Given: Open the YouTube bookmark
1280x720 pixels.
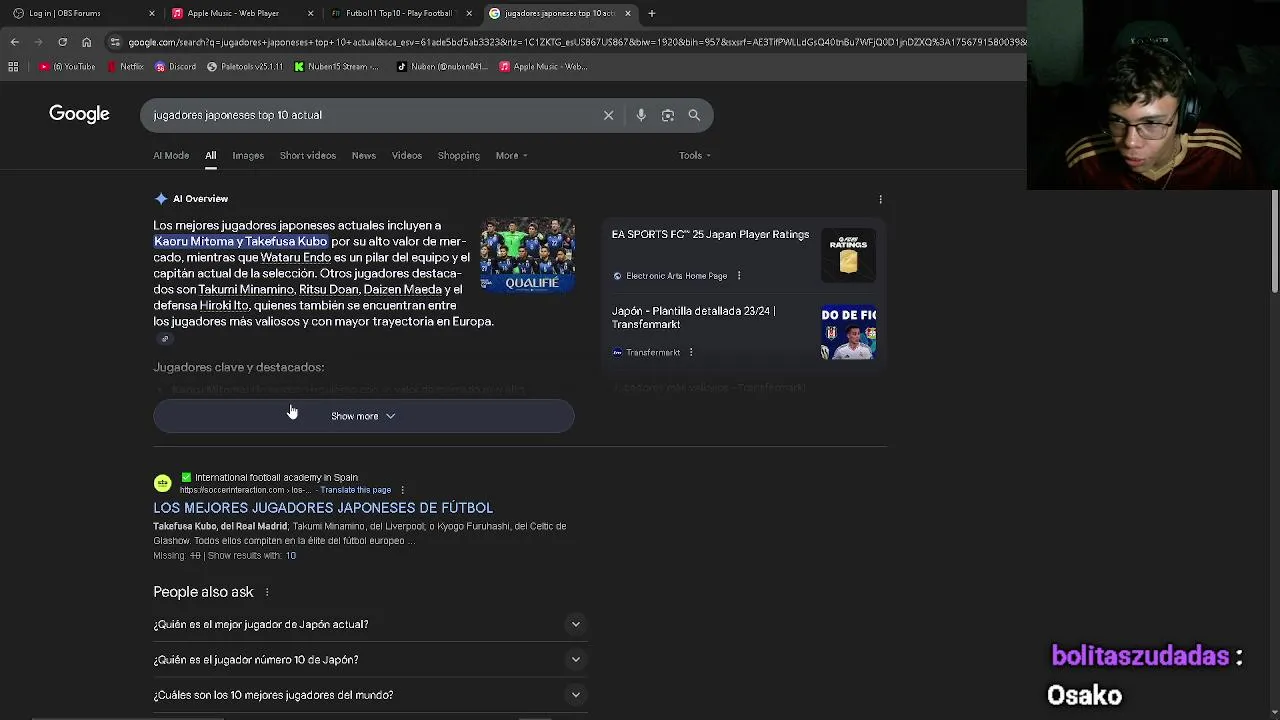Looking at the screenshot, I should [68, 67].
